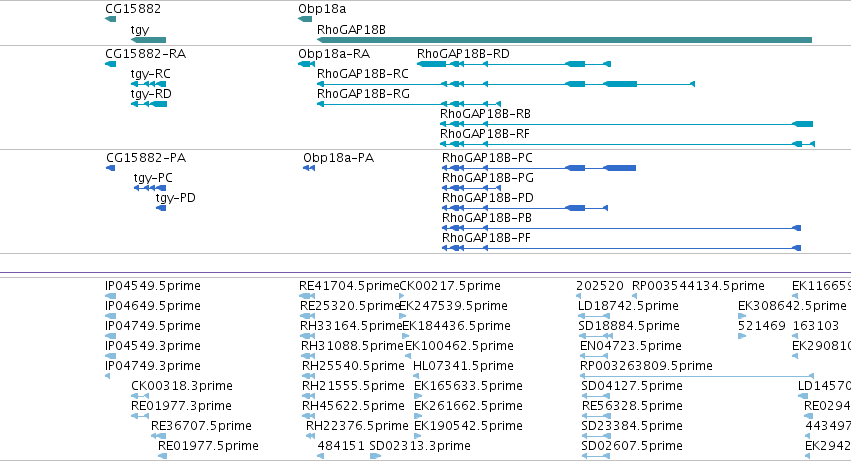Select EST RP003263809.5prime
The image size is (851, 461).
pyautogui.click(x=646, y=367)
